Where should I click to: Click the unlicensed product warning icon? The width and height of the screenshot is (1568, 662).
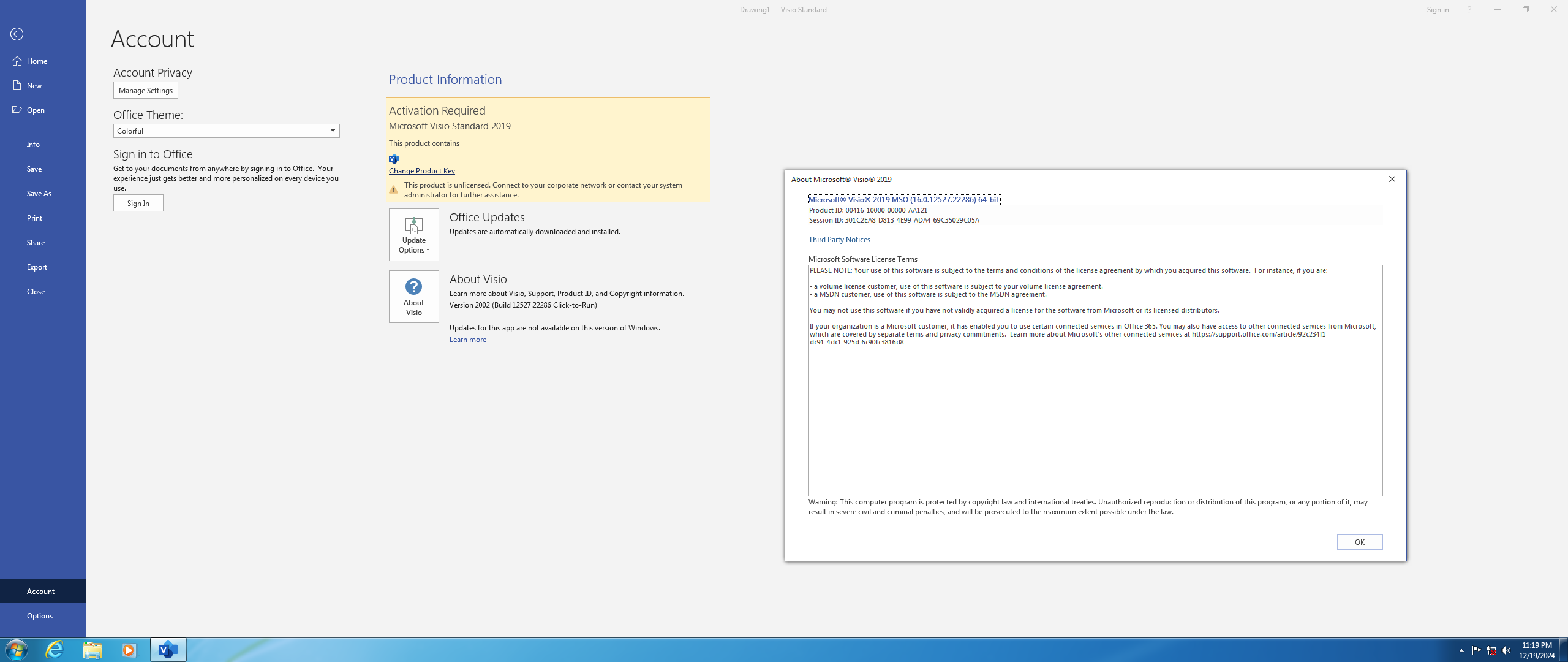coord(394,189)
